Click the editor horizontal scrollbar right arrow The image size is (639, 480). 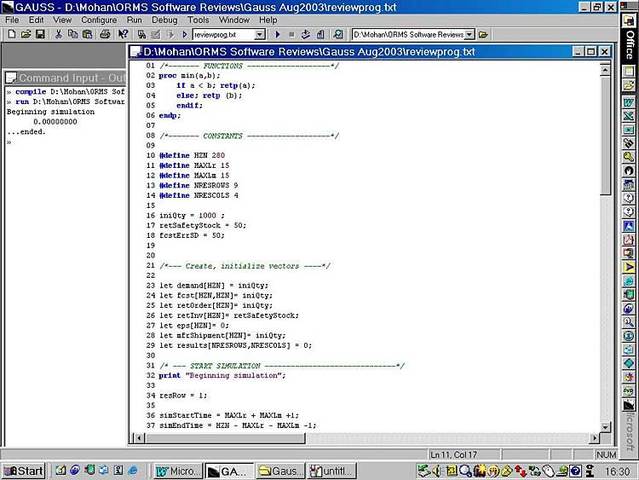(595, 438)
